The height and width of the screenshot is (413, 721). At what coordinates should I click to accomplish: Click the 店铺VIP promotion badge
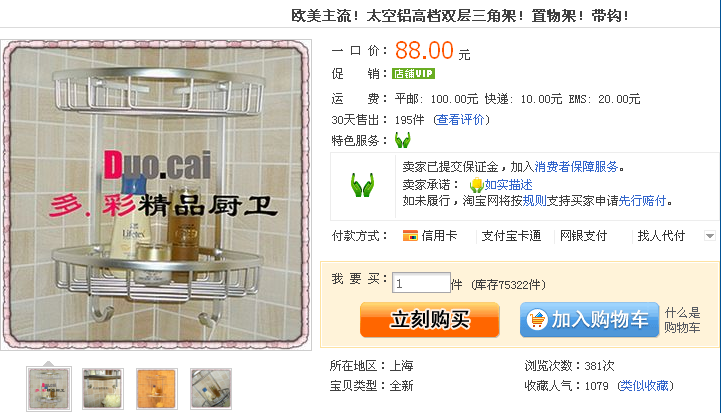pos(413,74)
